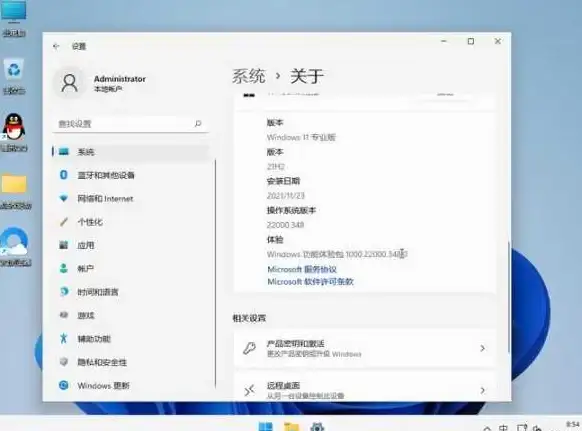This screenshot has width=582, height=431.
Task: Maximize the Settings window
Action: point(471,42)
